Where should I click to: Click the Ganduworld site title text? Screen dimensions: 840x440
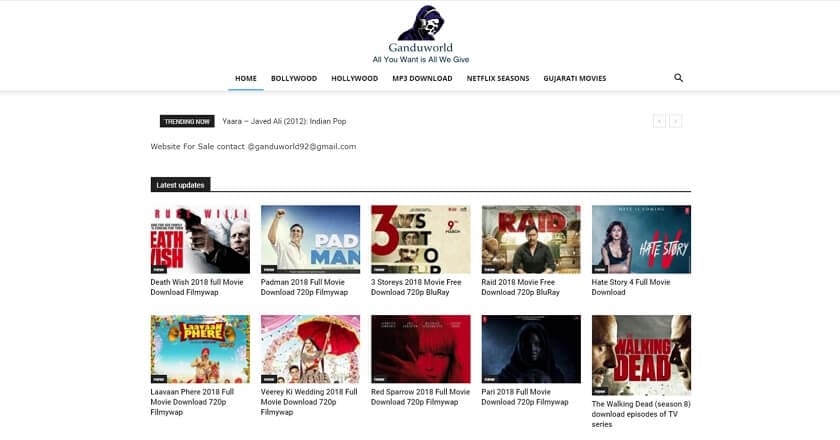pyautogui.click(x=421, y=47)
